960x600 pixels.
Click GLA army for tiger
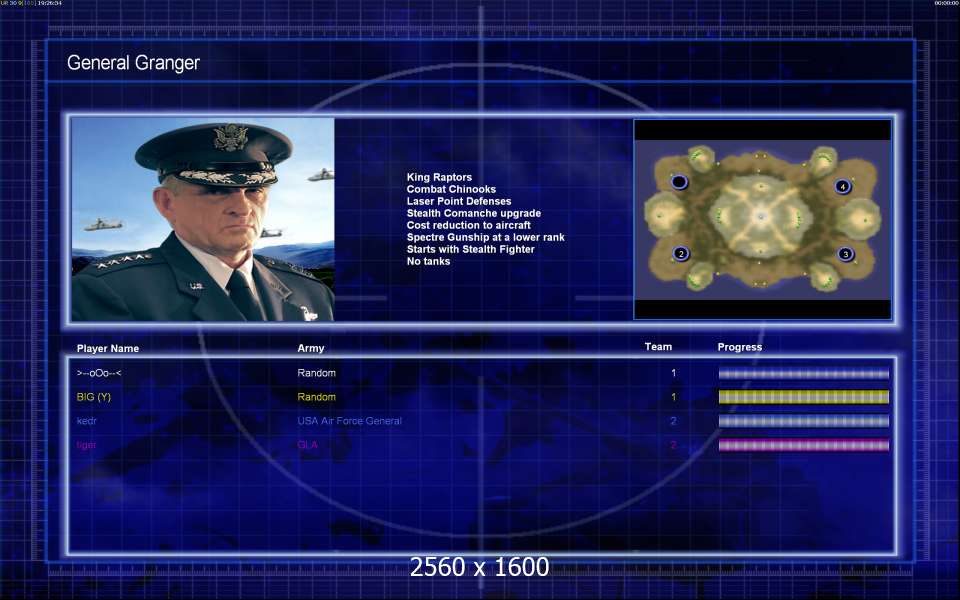pyautogui.click(x=307, y=445)
